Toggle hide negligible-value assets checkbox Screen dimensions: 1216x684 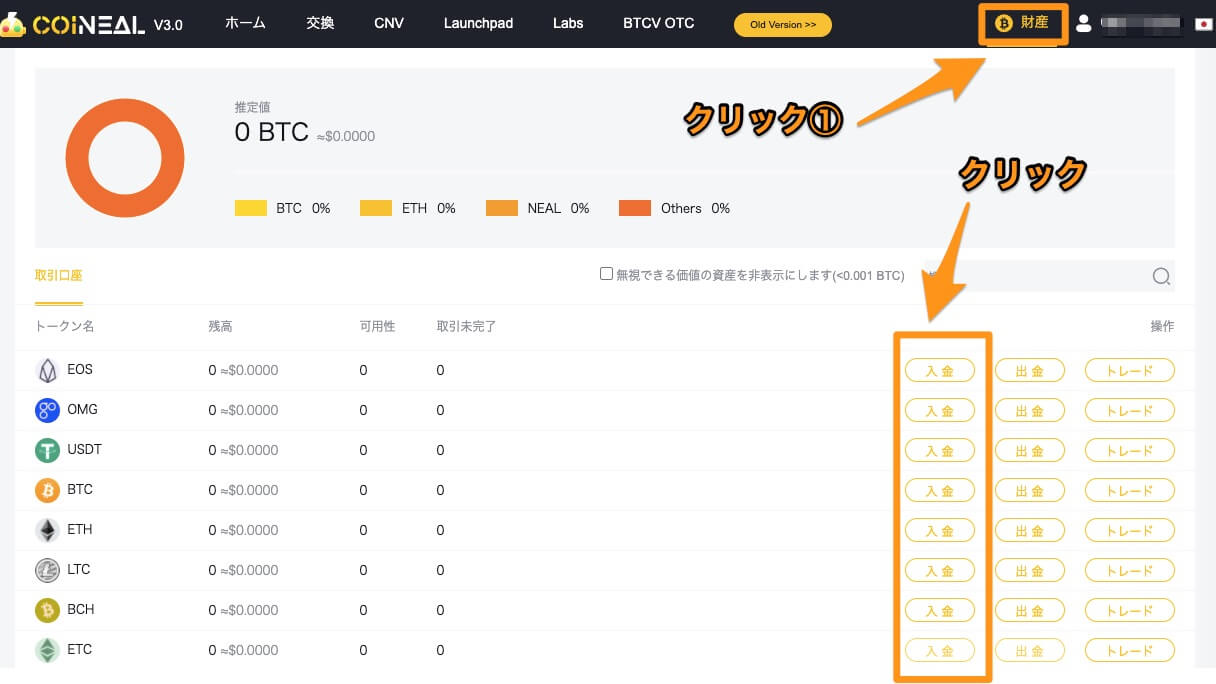[606, 273]
